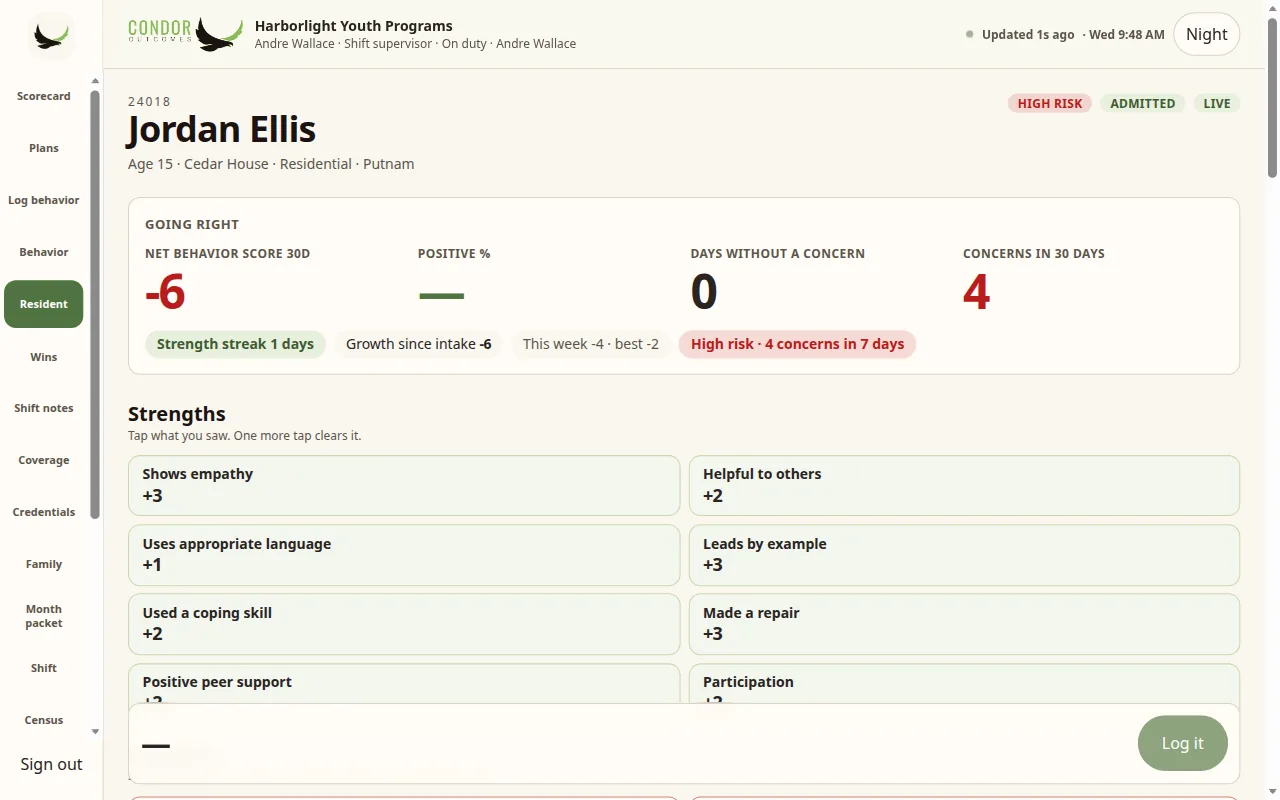This screenshot has height=800, width=1280.
Task: Toggle the Used a coping skill strength
Action: point(404,624)
